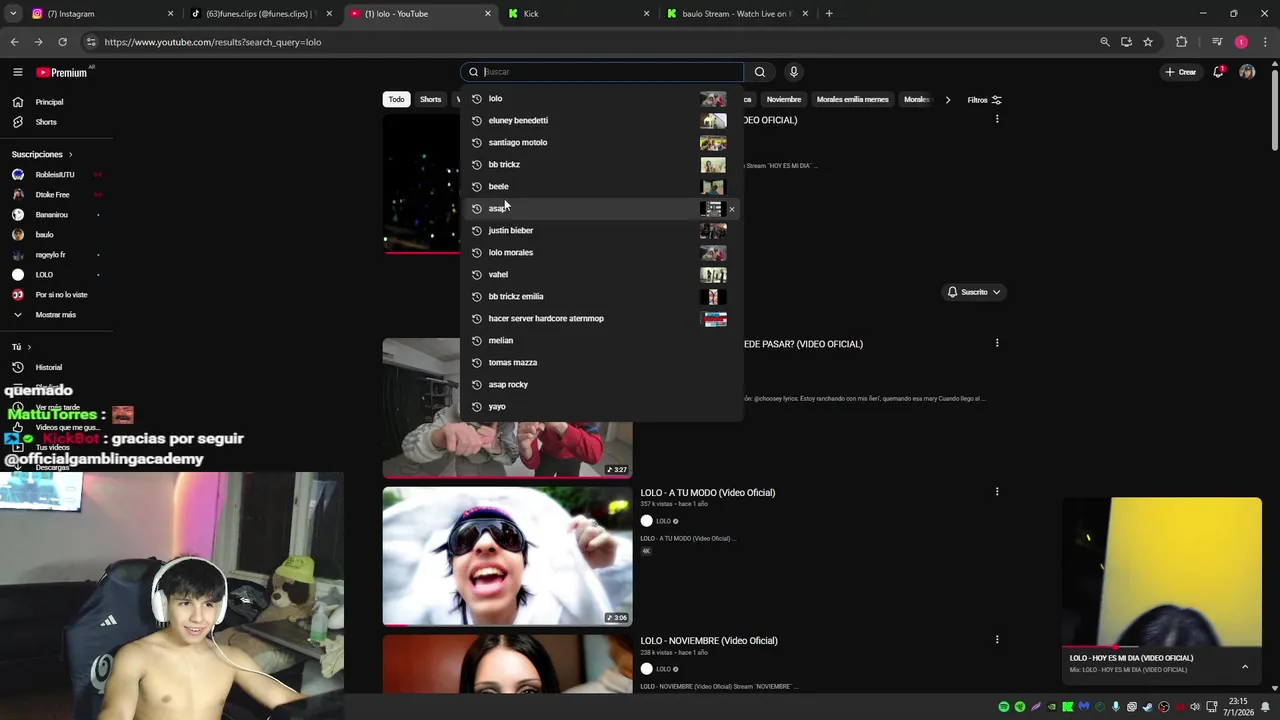Click the Malwarebytes tray icon

coord(1084,707)
